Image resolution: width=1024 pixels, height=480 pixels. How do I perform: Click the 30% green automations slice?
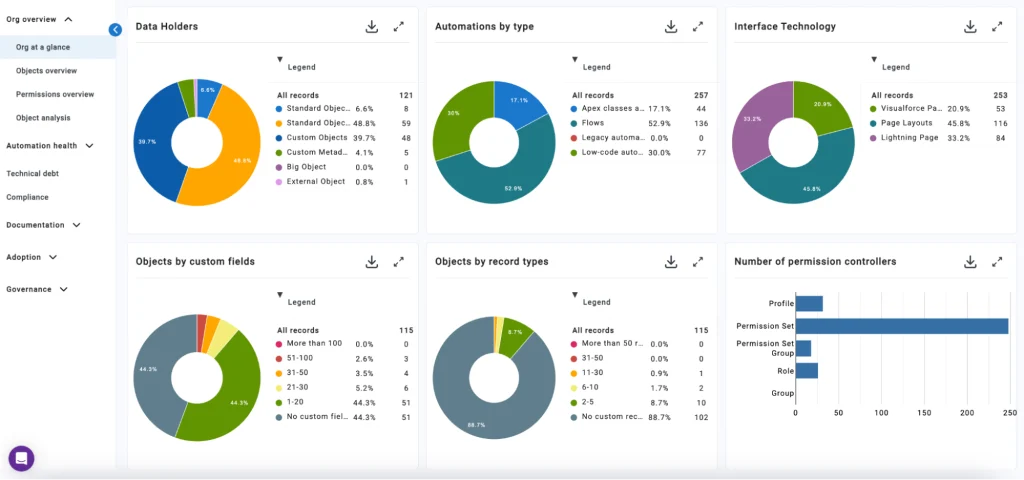tap(460, 118)
